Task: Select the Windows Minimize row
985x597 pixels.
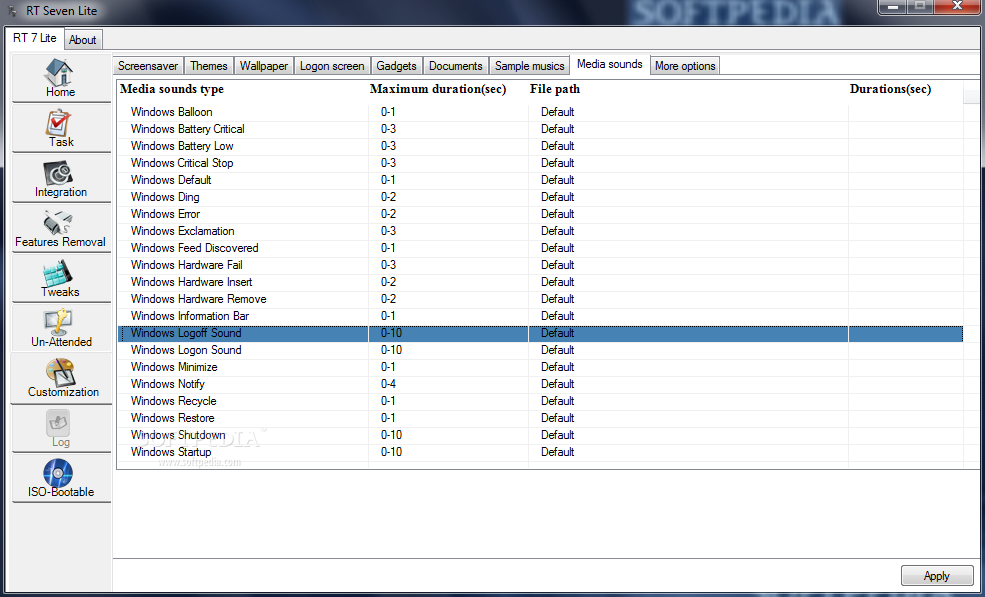Action: click(540, 367)
